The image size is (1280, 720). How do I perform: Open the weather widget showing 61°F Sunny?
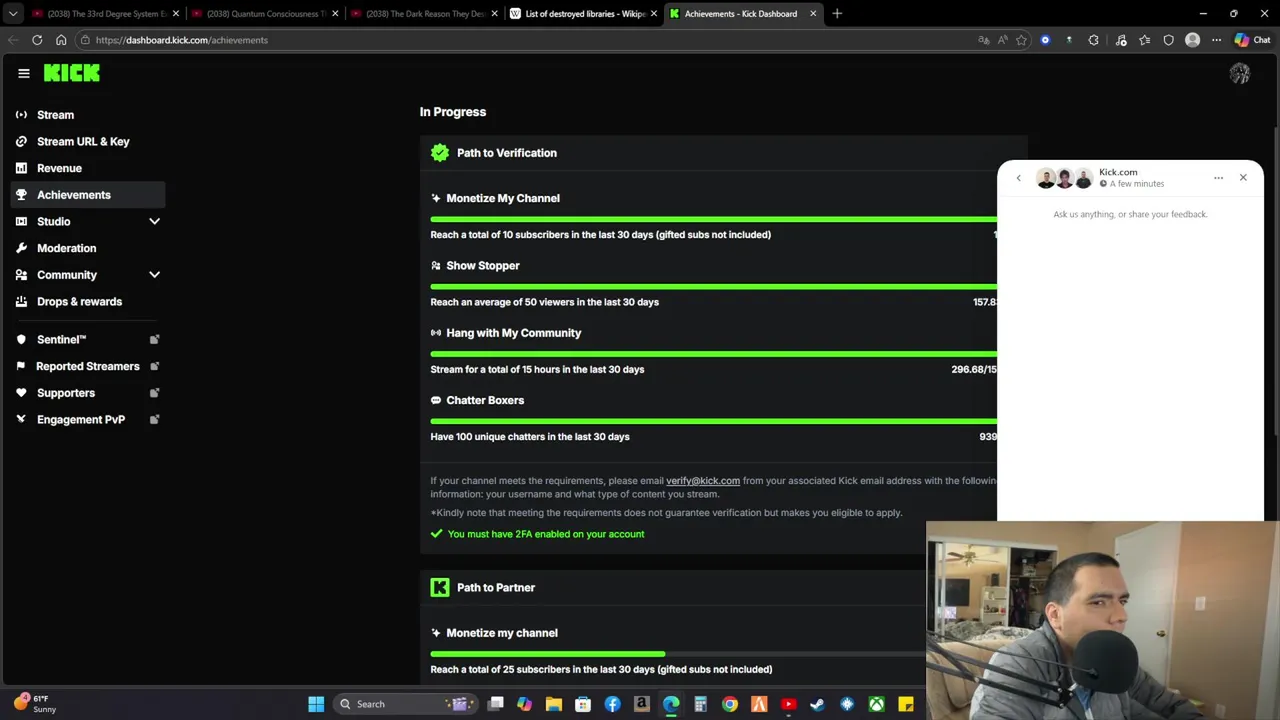point(35,704)
